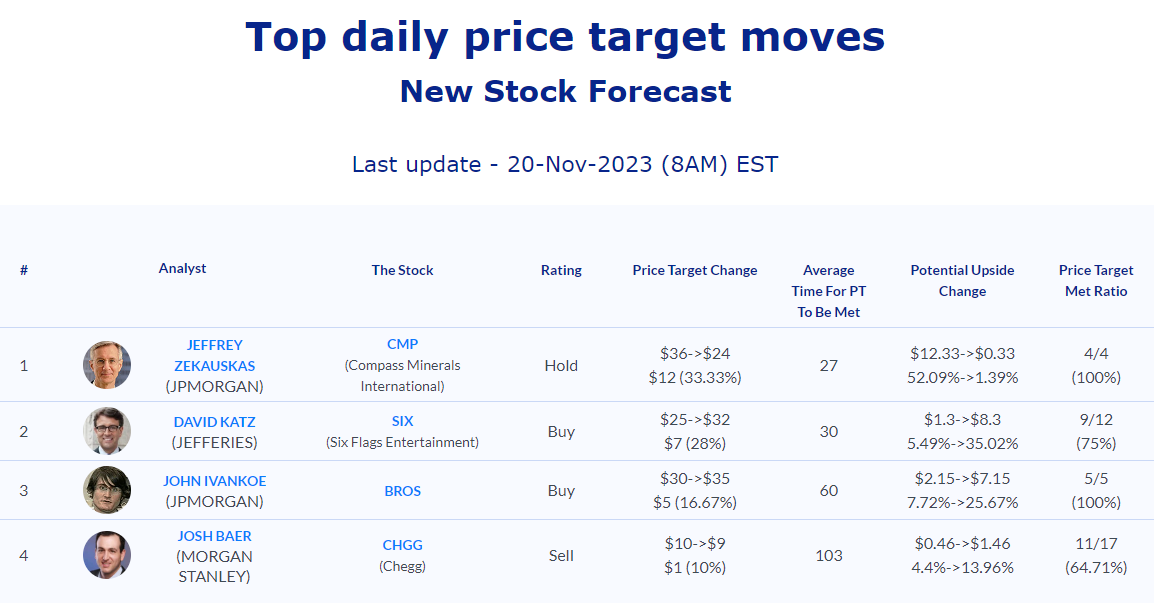Sort table by Rating header

562,270
